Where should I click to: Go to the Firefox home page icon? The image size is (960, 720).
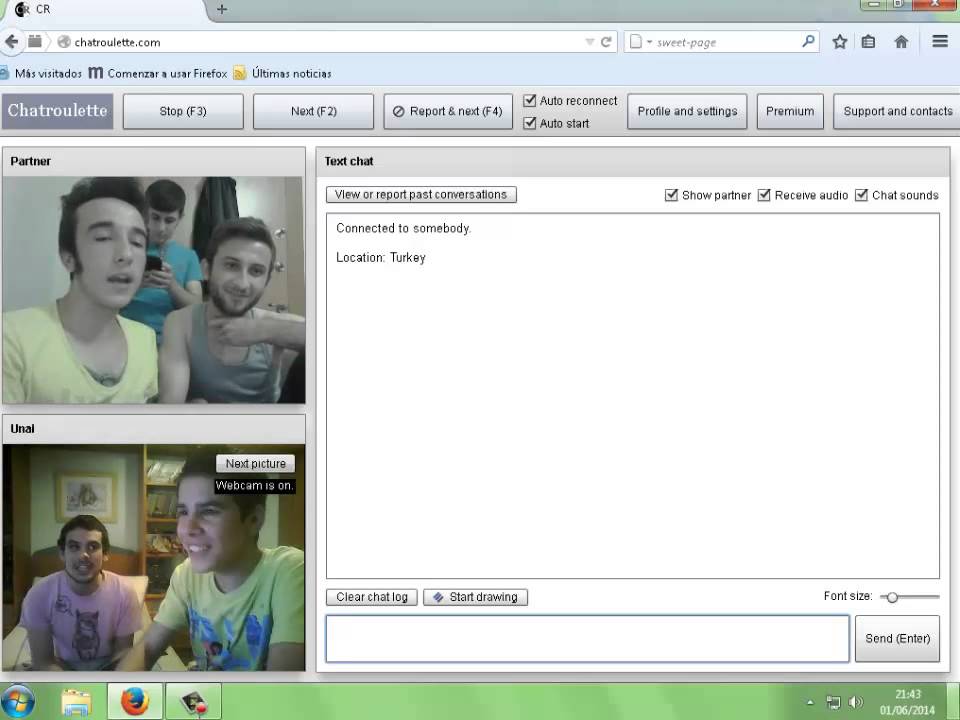[901, 42]
